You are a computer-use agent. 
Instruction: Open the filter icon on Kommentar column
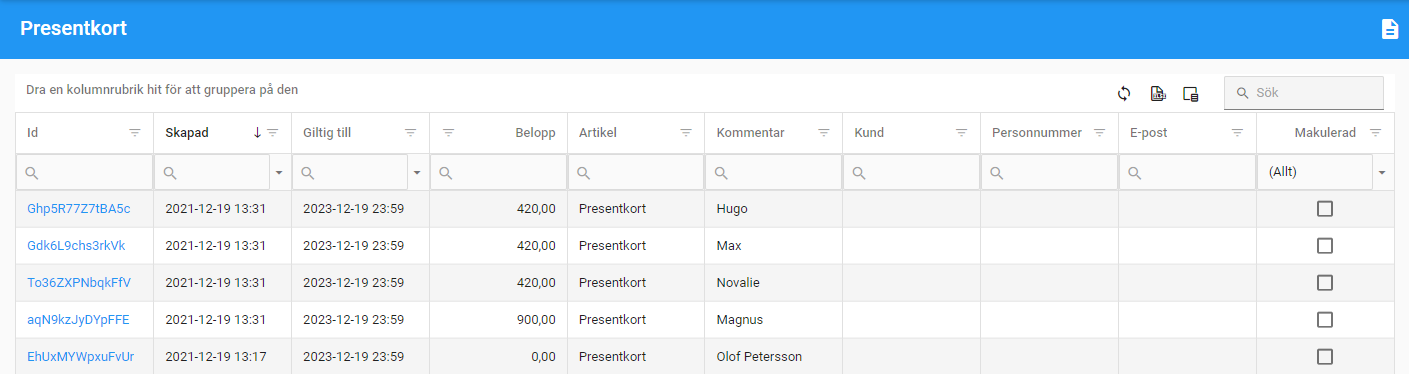824,132
